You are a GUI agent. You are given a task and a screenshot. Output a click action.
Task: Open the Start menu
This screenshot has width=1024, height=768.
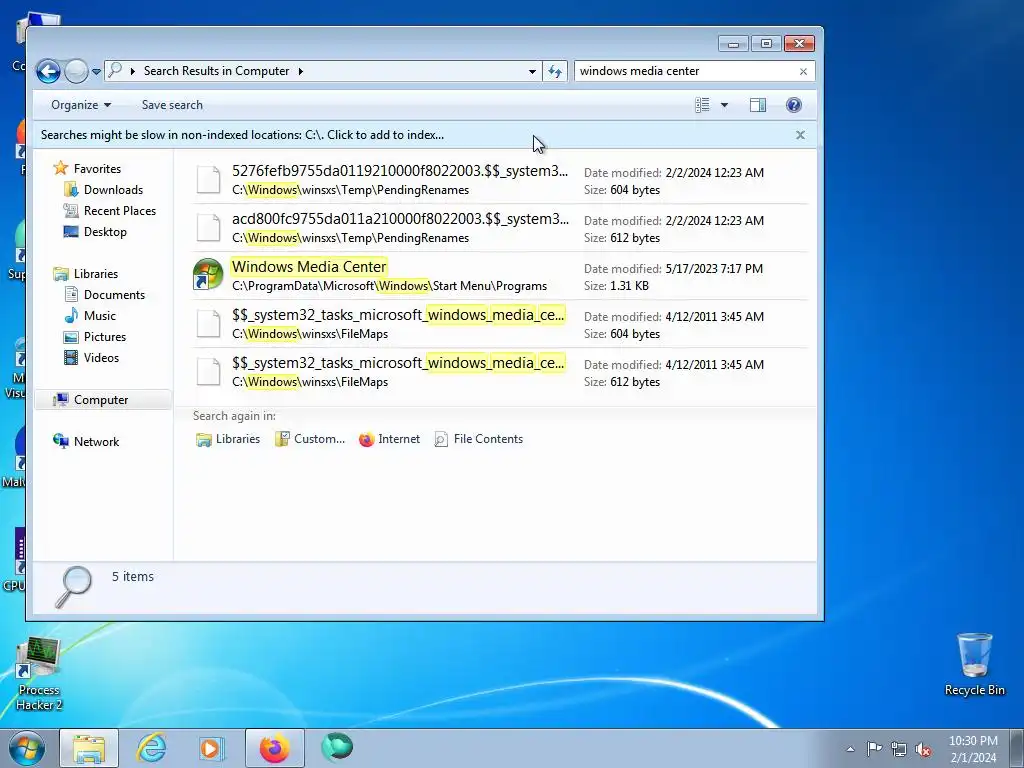(27, 748)
